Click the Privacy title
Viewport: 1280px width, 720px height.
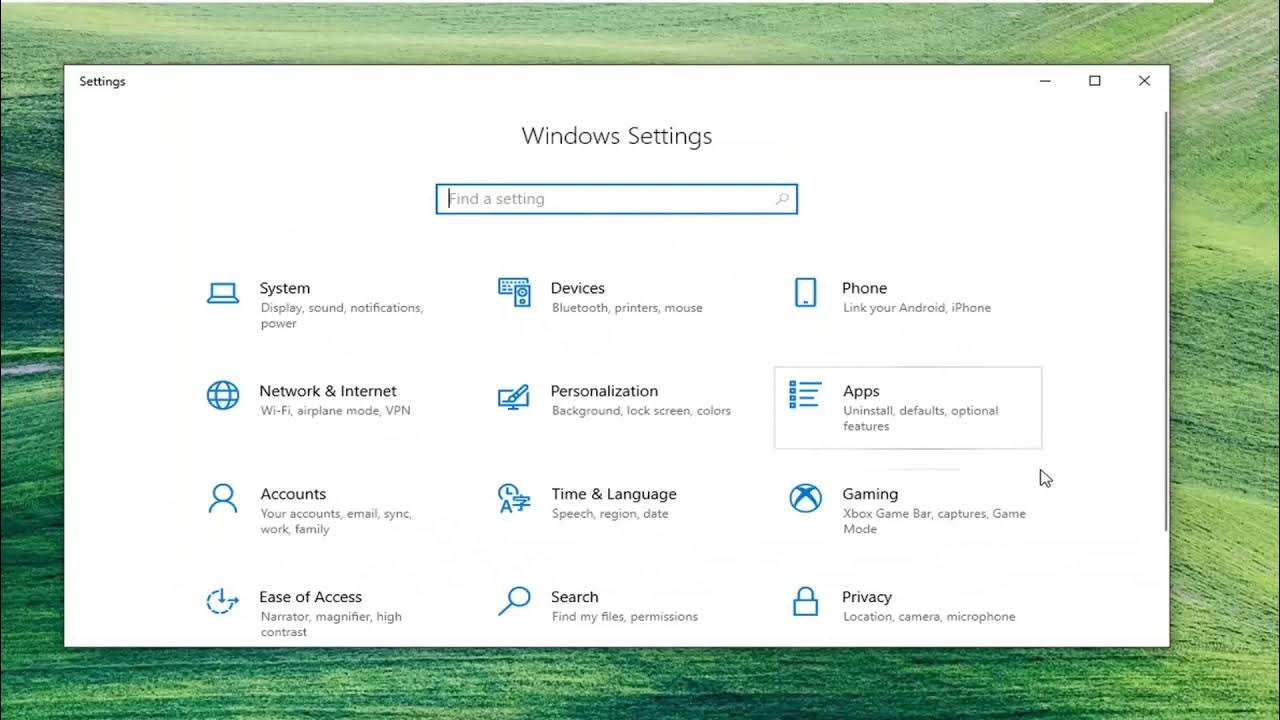click(867, 597)
